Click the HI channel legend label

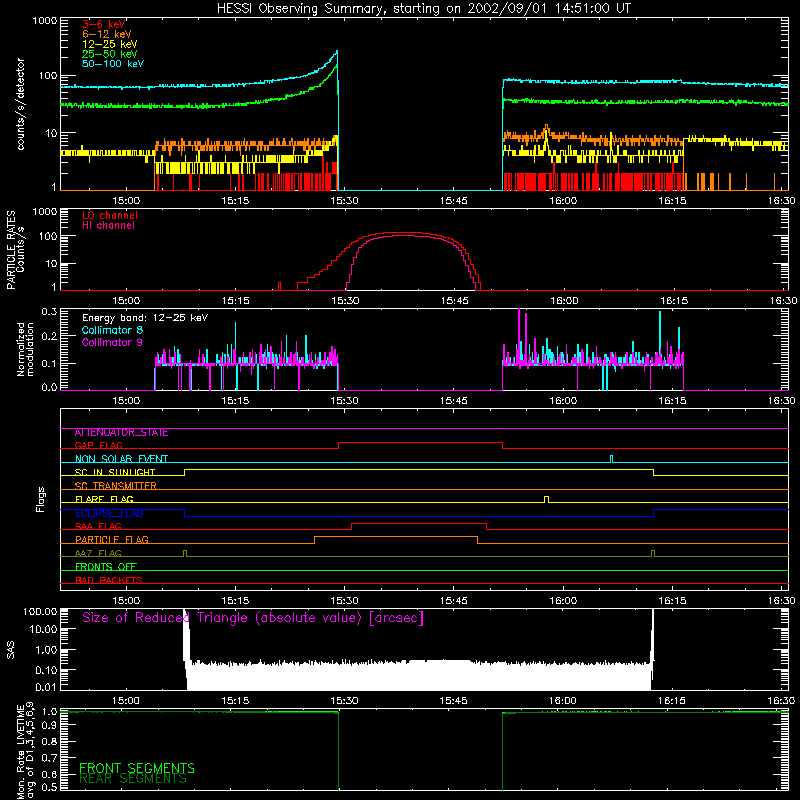pos(108,226)
